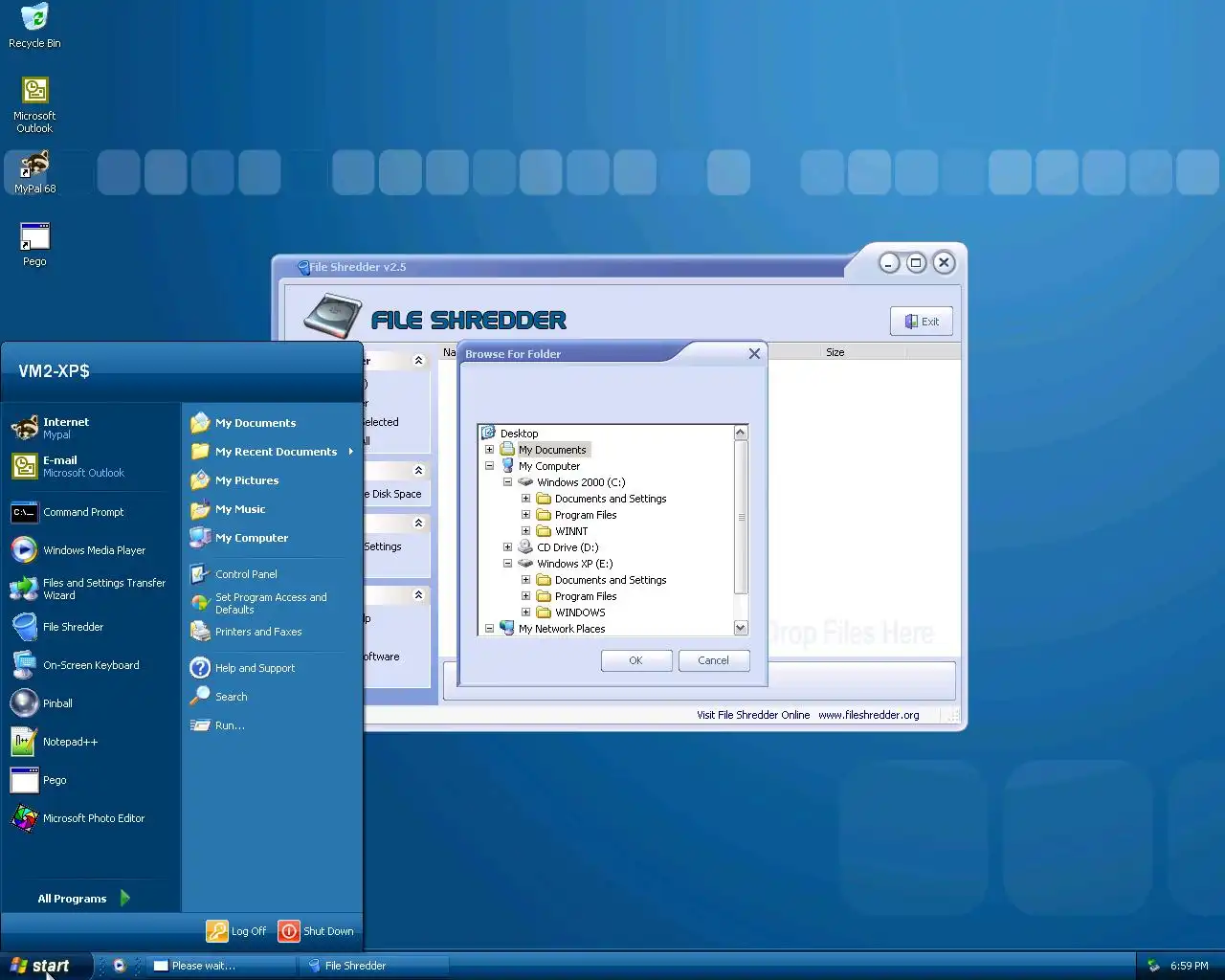Click folder tree scrollbar up arrow
1225x980 pixels.
pyautogui.click(x=740, y=433)
